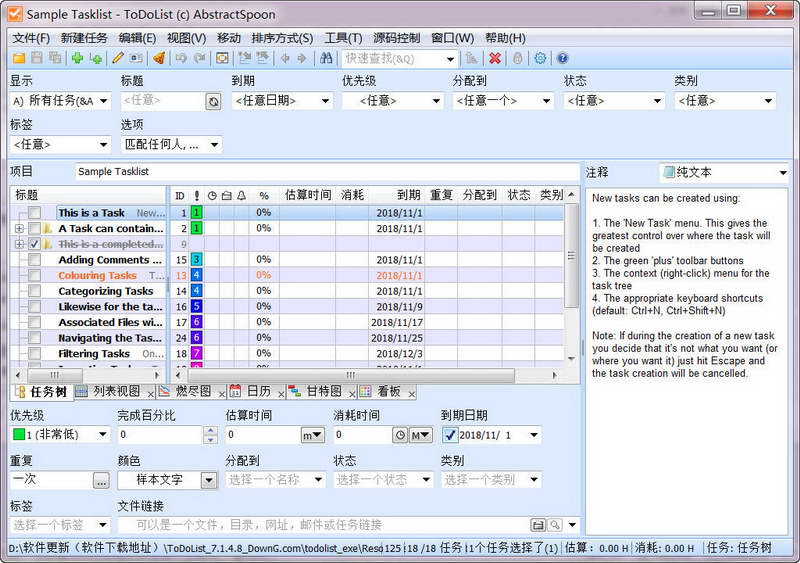
Task: Open the 文件(F) menu
Action: click(x=31, y=38)
